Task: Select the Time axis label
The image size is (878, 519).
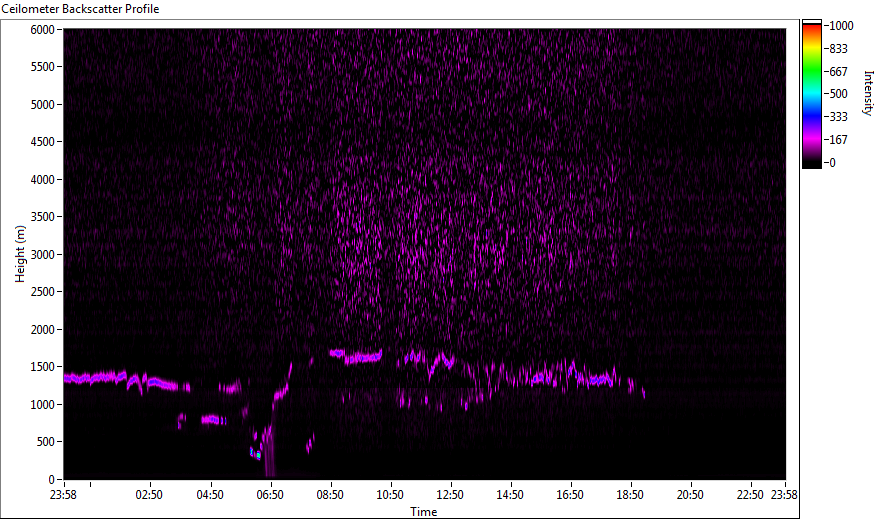Action: click(424, 511)
